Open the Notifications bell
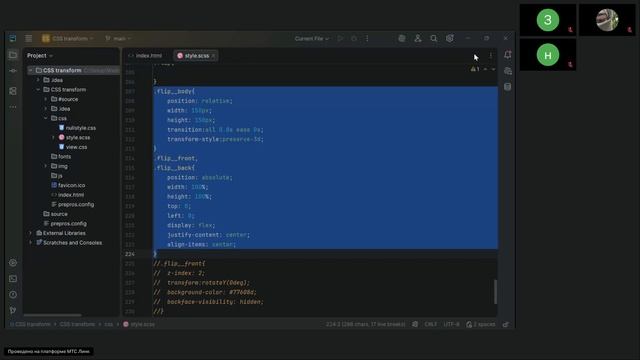 (508, 55)
